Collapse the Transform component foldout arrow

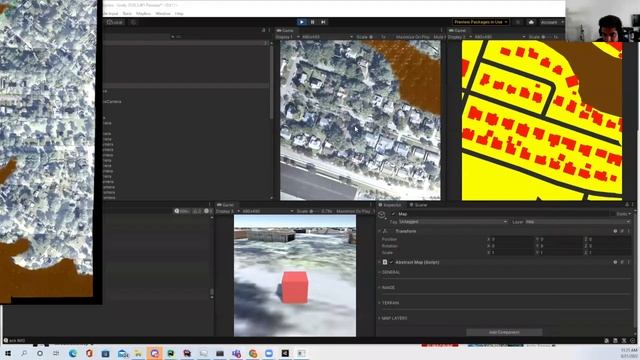coord(380,231)
